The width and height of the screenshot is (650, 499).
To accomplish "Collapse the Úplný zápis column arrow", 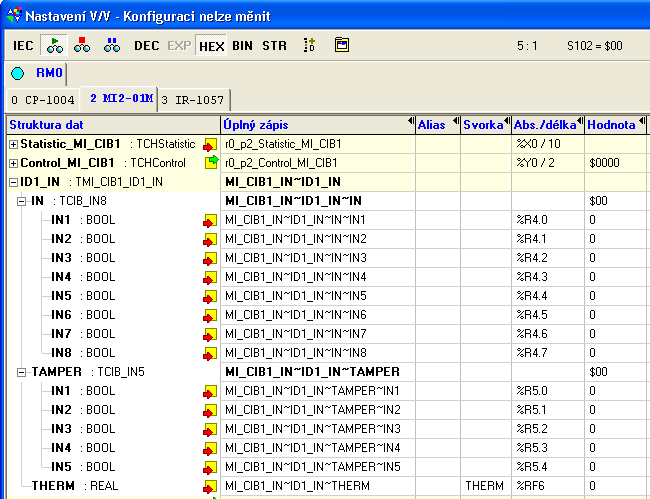I will (411, 121).
